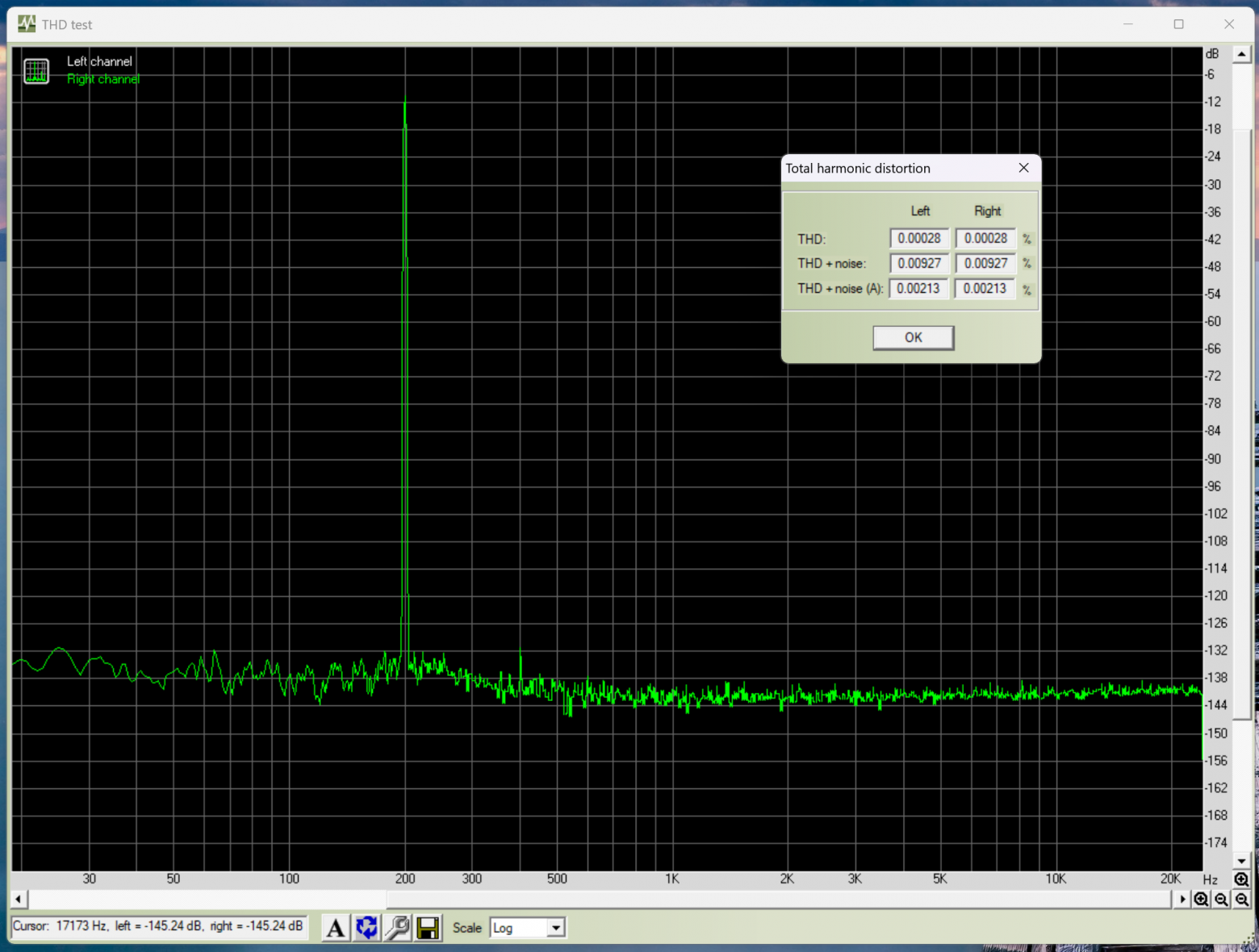
Task: Open the Scale dropdown showing Log
Action: [x=528, y=928]
